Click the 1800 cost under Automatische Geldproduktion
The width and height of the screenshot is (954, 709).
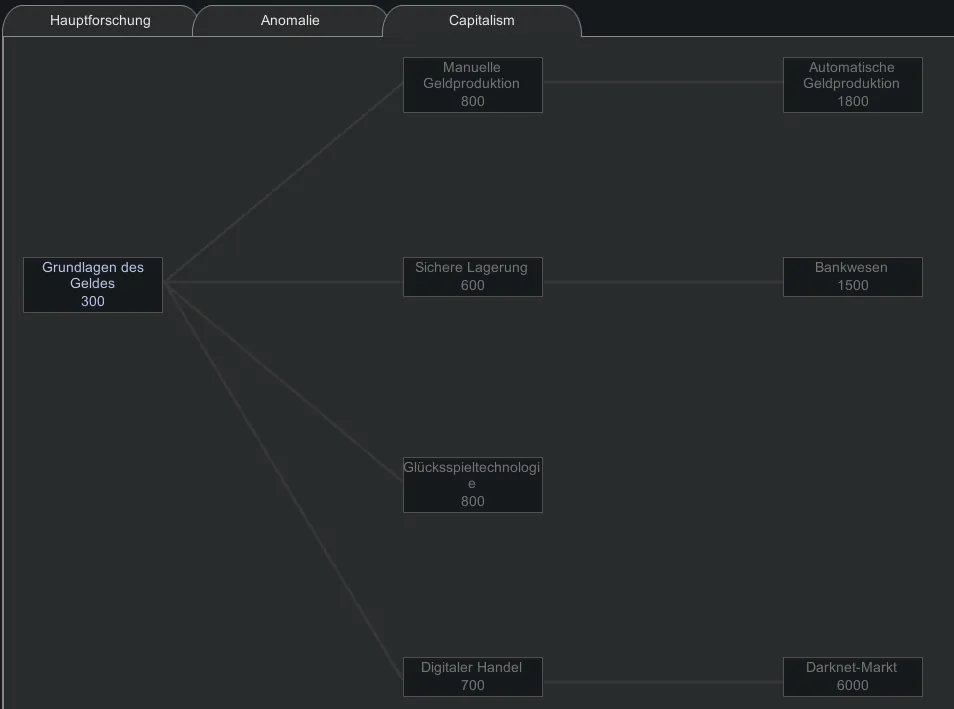click(x=852, y=101)
